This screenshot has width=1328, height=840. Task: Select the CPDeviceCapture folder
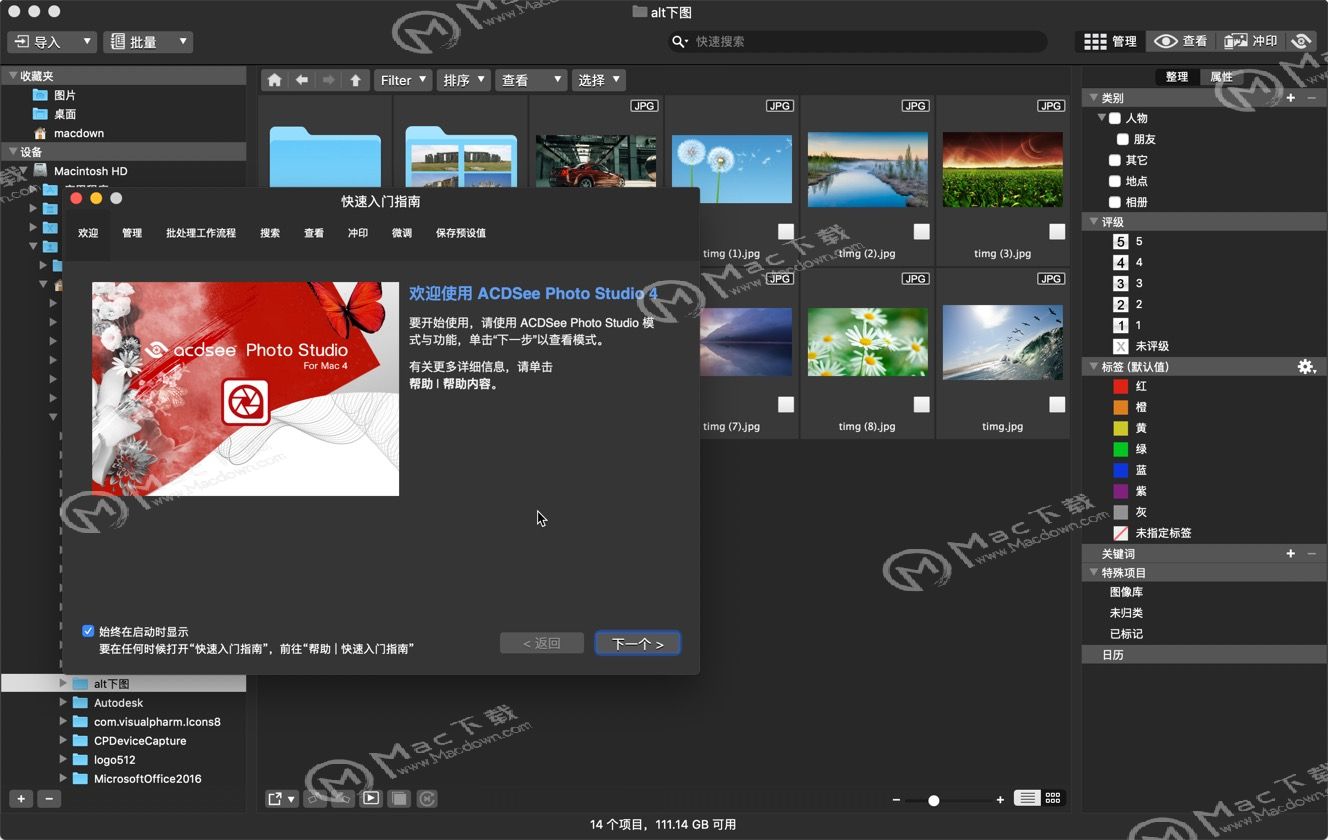pyautogui.click(x=140, y=741)
